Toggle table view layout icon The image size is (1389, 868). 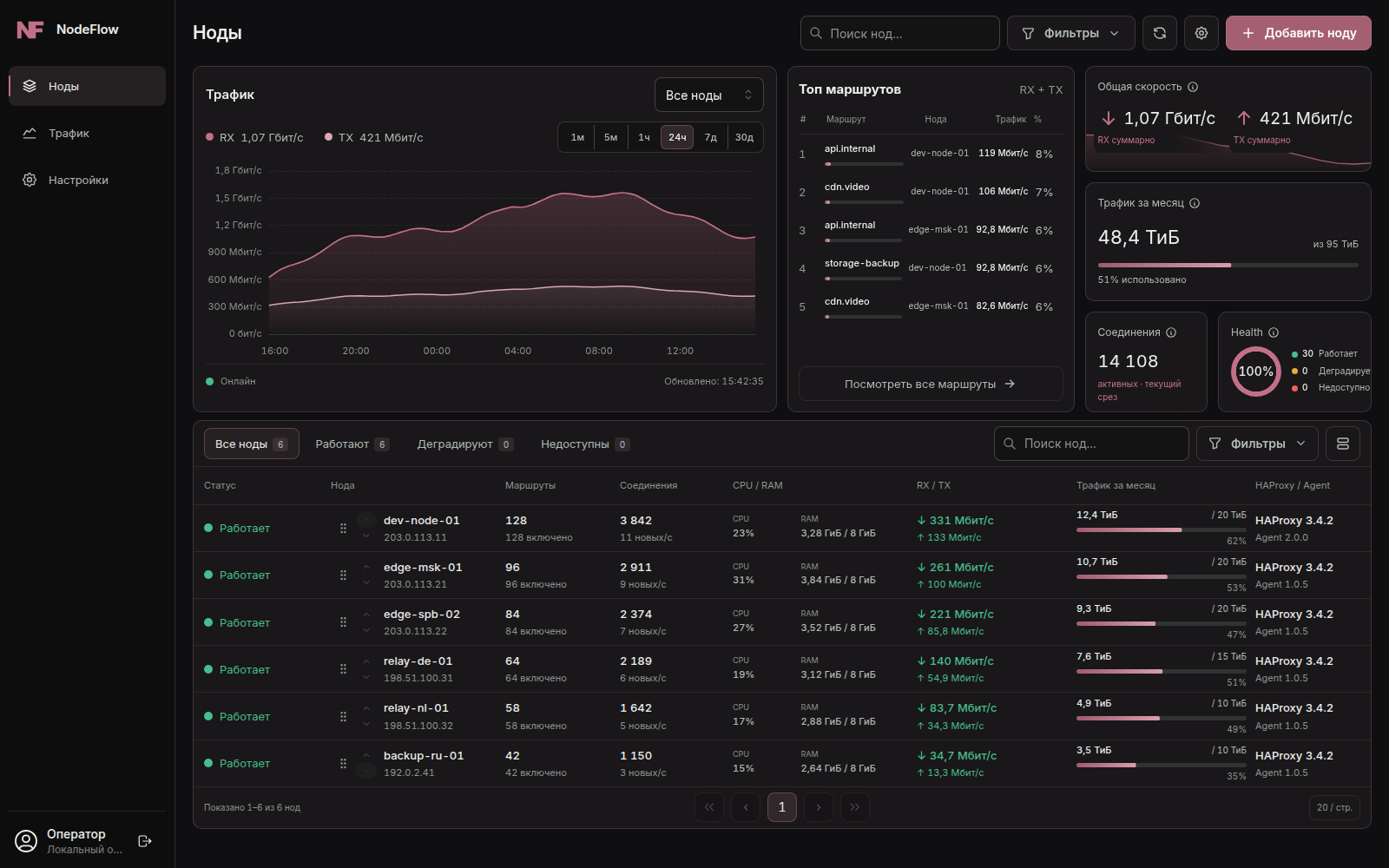tap(1343, 444)
